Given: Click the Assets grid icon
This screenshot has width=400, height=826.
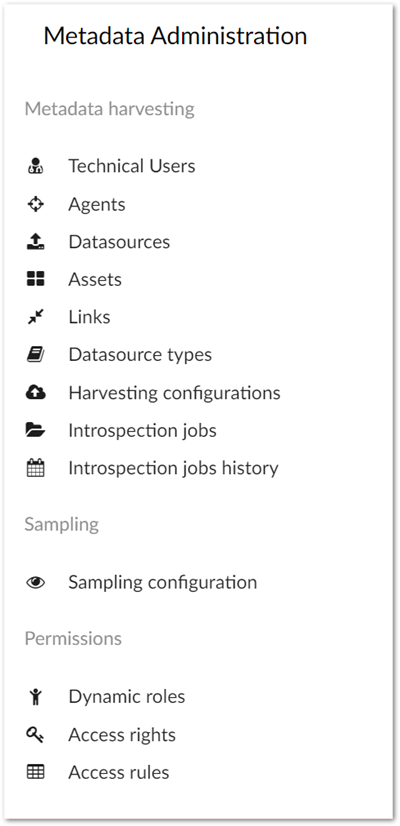Looking at the screenshot, I should pos(35,279).
